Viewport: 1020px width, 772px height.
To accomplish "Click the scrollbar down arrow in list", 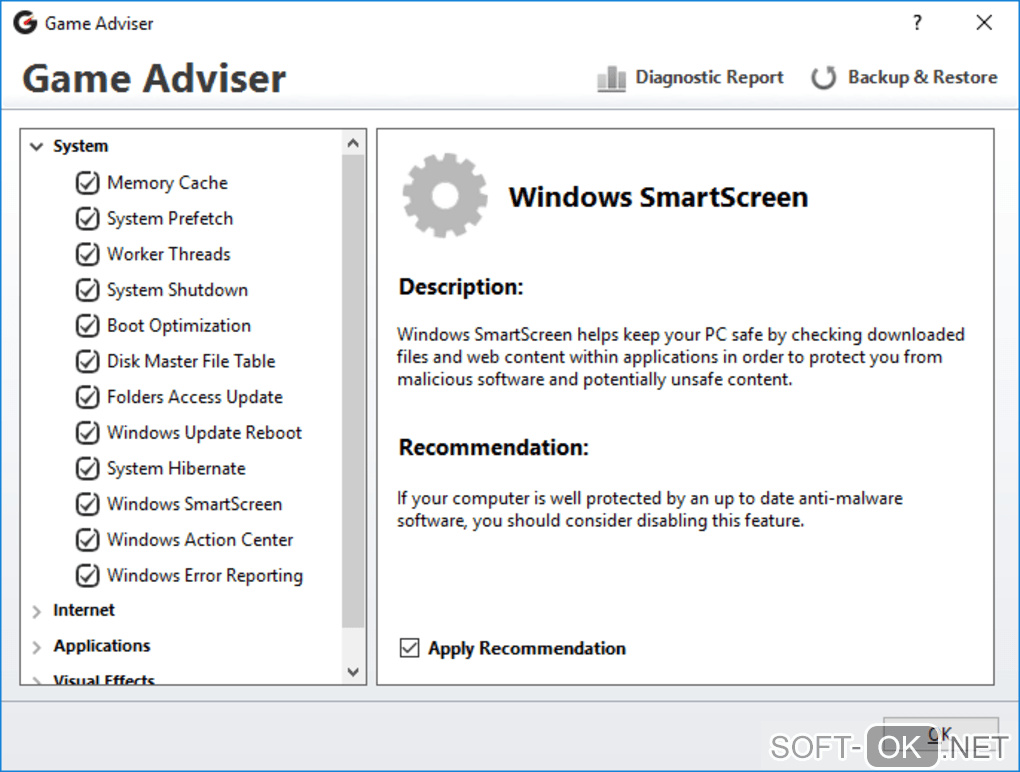I will pyautogui.click(x=353, y=672).
